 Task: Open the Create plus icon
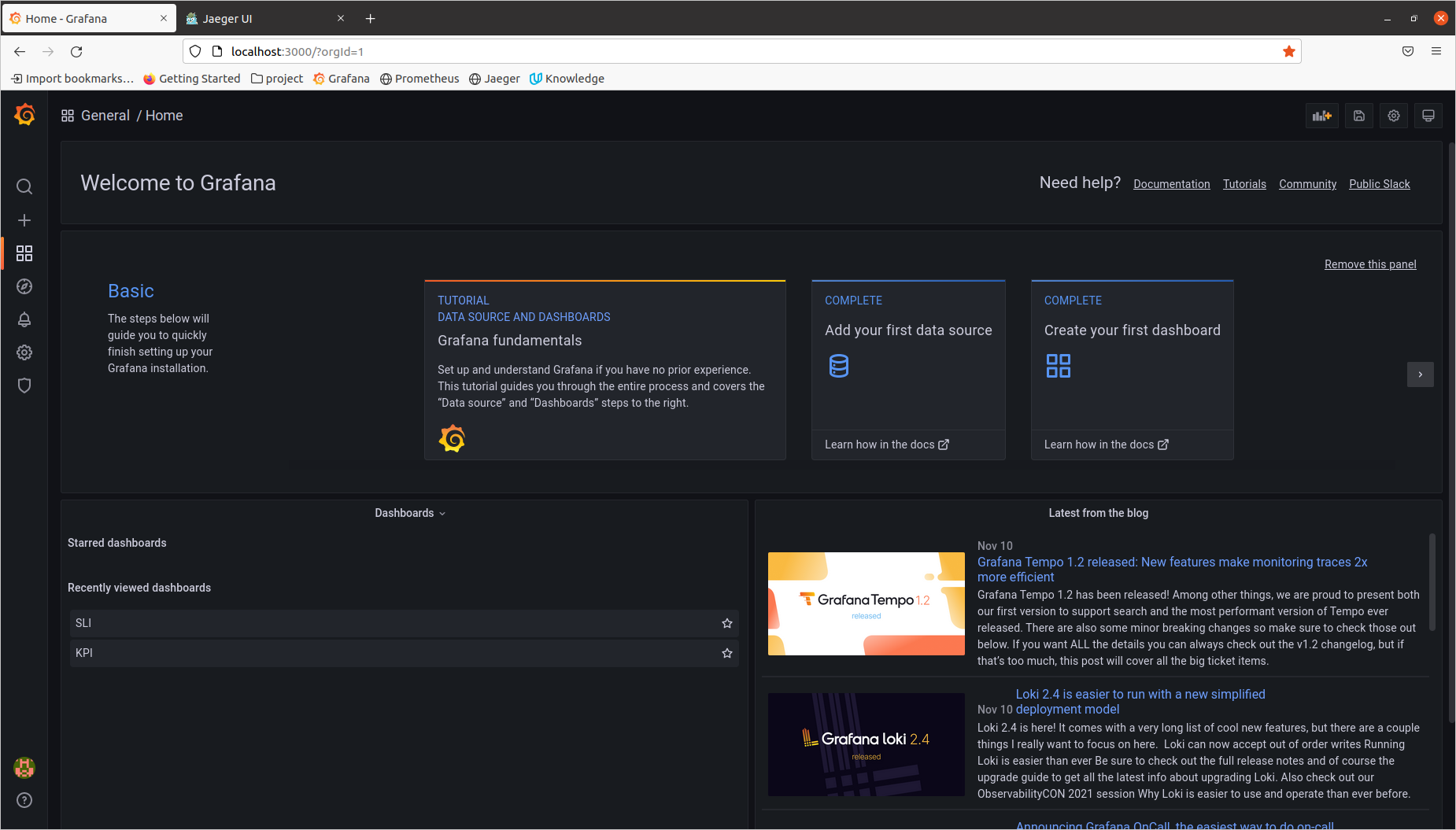click(24, 220)
